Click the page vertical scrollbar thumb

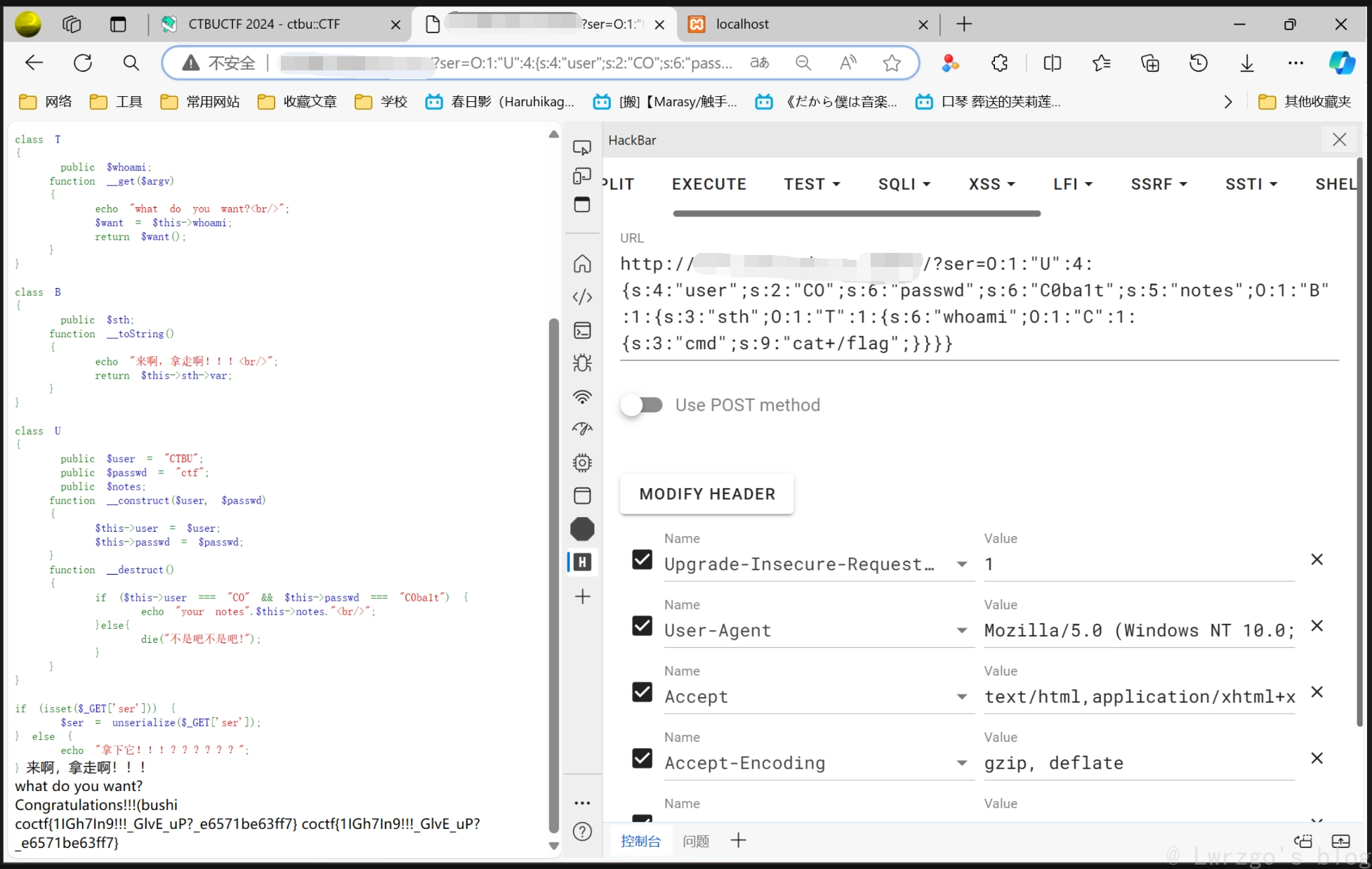(x=553, y=576)
